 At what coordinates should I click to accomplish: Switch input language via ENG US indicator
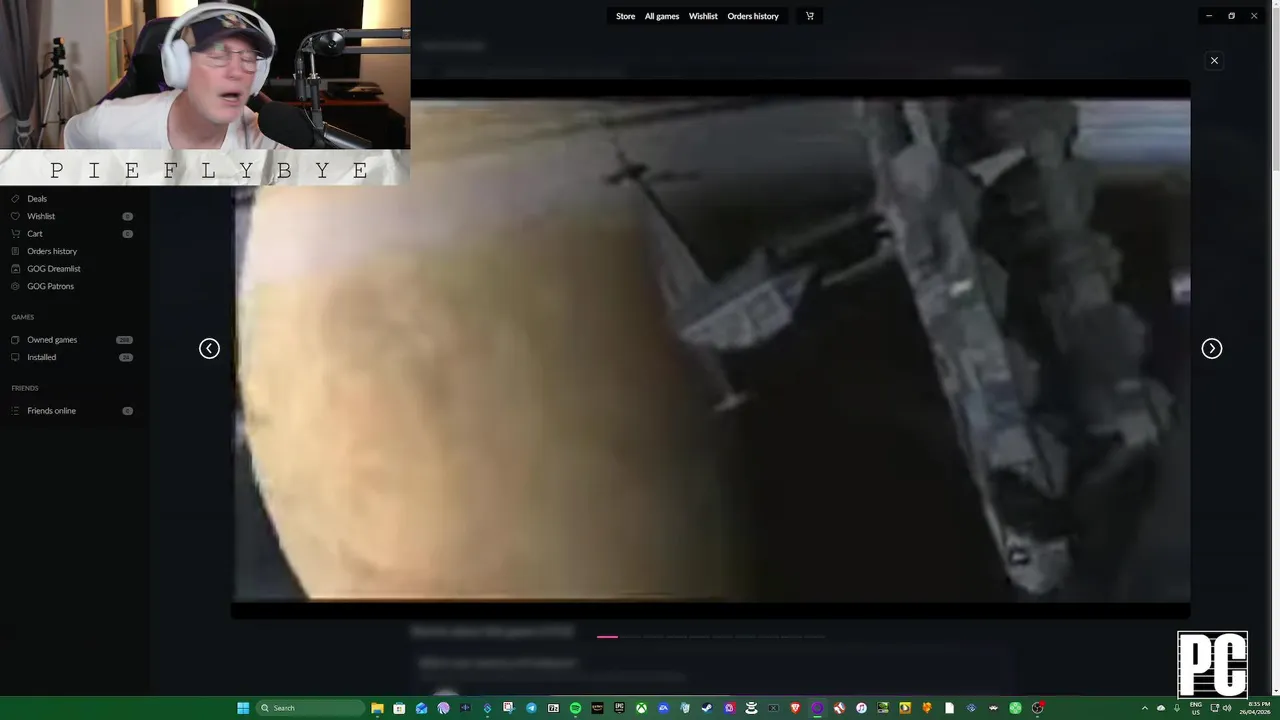coord(1196,708)
